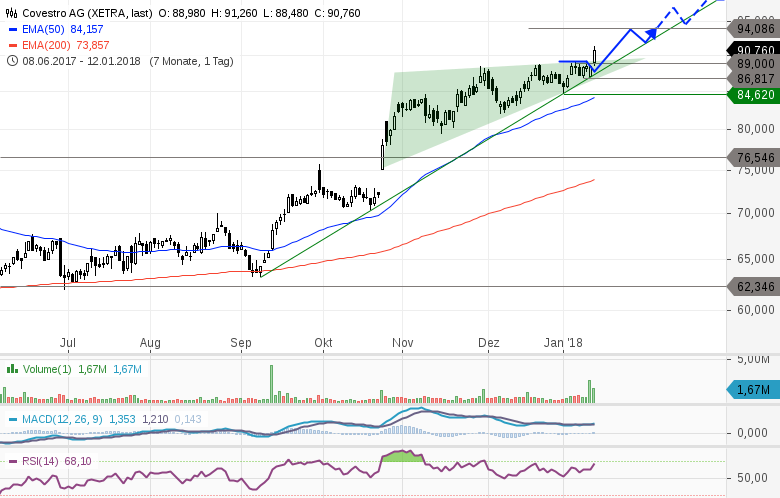Click the 62,346 price level tag

coord(753,287)
